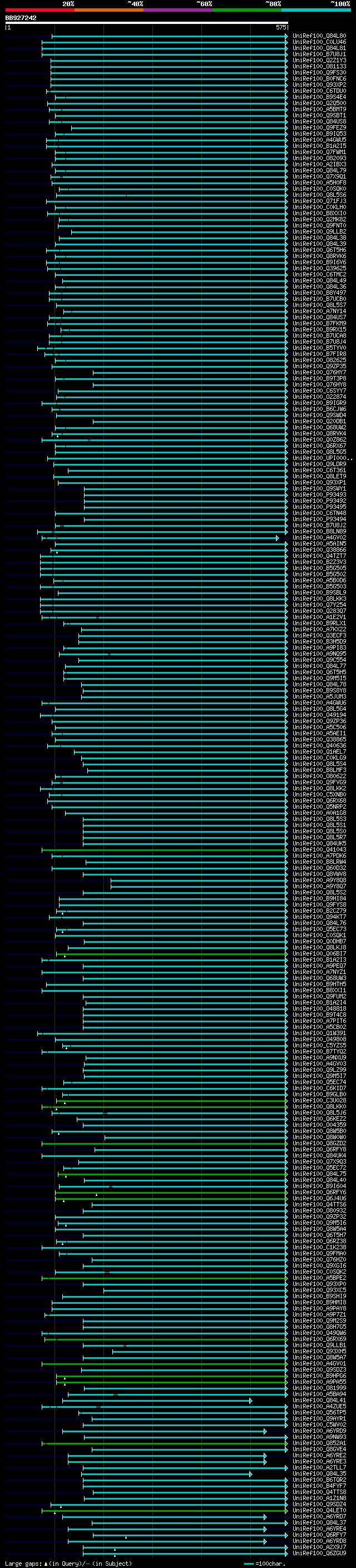This screenshot has height=1568, width=356.
Task: Click the UniRef100_A2X9J7 label
Action: tap(319, 1547)
